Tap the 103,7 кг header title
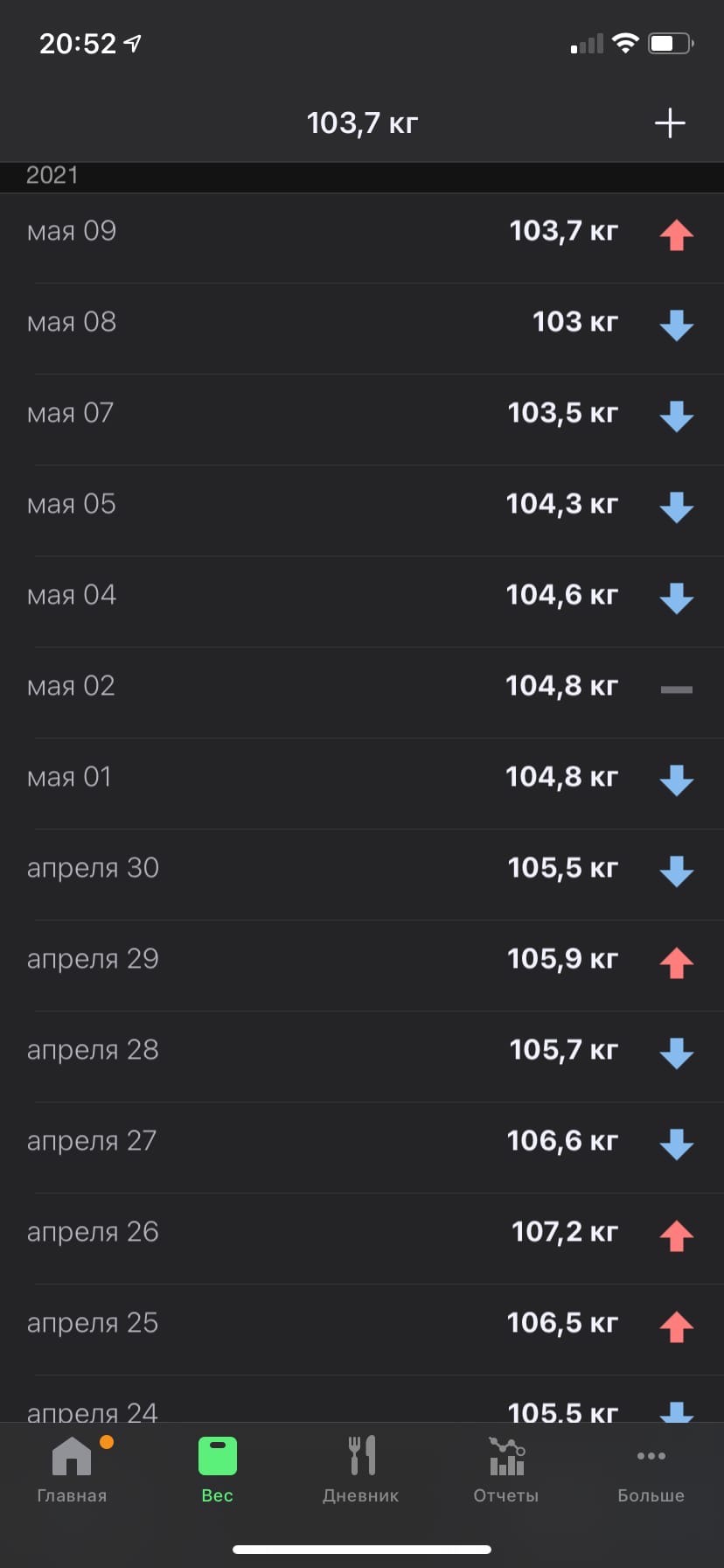This screenshot has width=724, height=1568. (x=362, y=123)
